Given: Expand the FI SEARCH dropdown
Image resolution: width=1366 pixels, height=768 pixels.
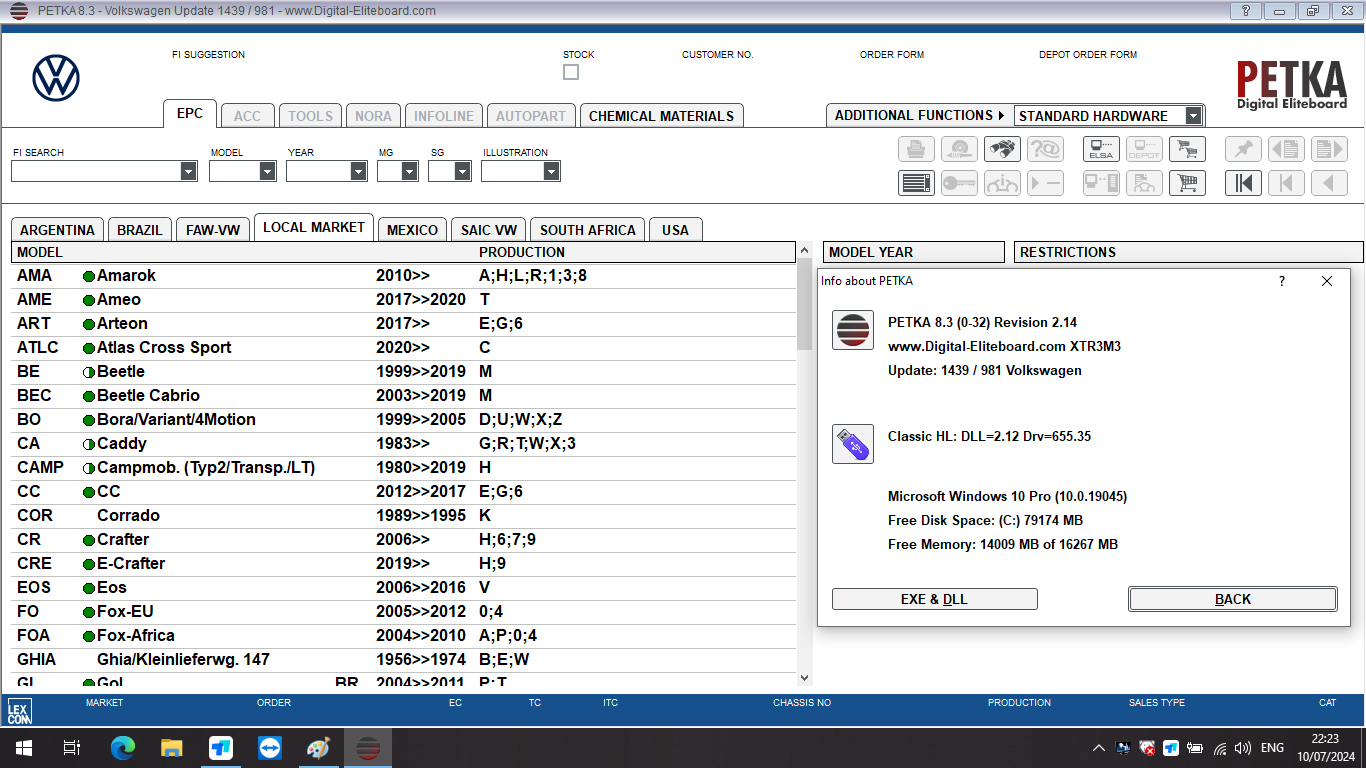Looking at the screenshot, I should point(189,172).
